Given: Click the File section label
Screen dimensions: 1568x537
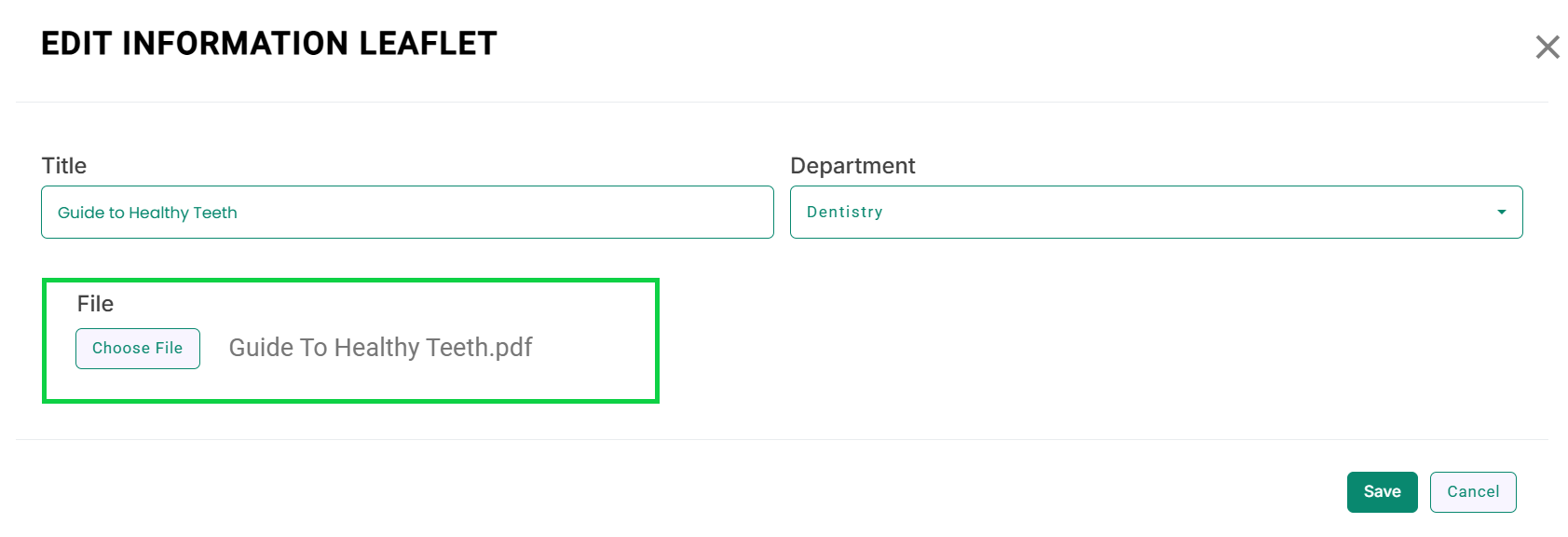Looking at the screenshot, I should 95,304.
